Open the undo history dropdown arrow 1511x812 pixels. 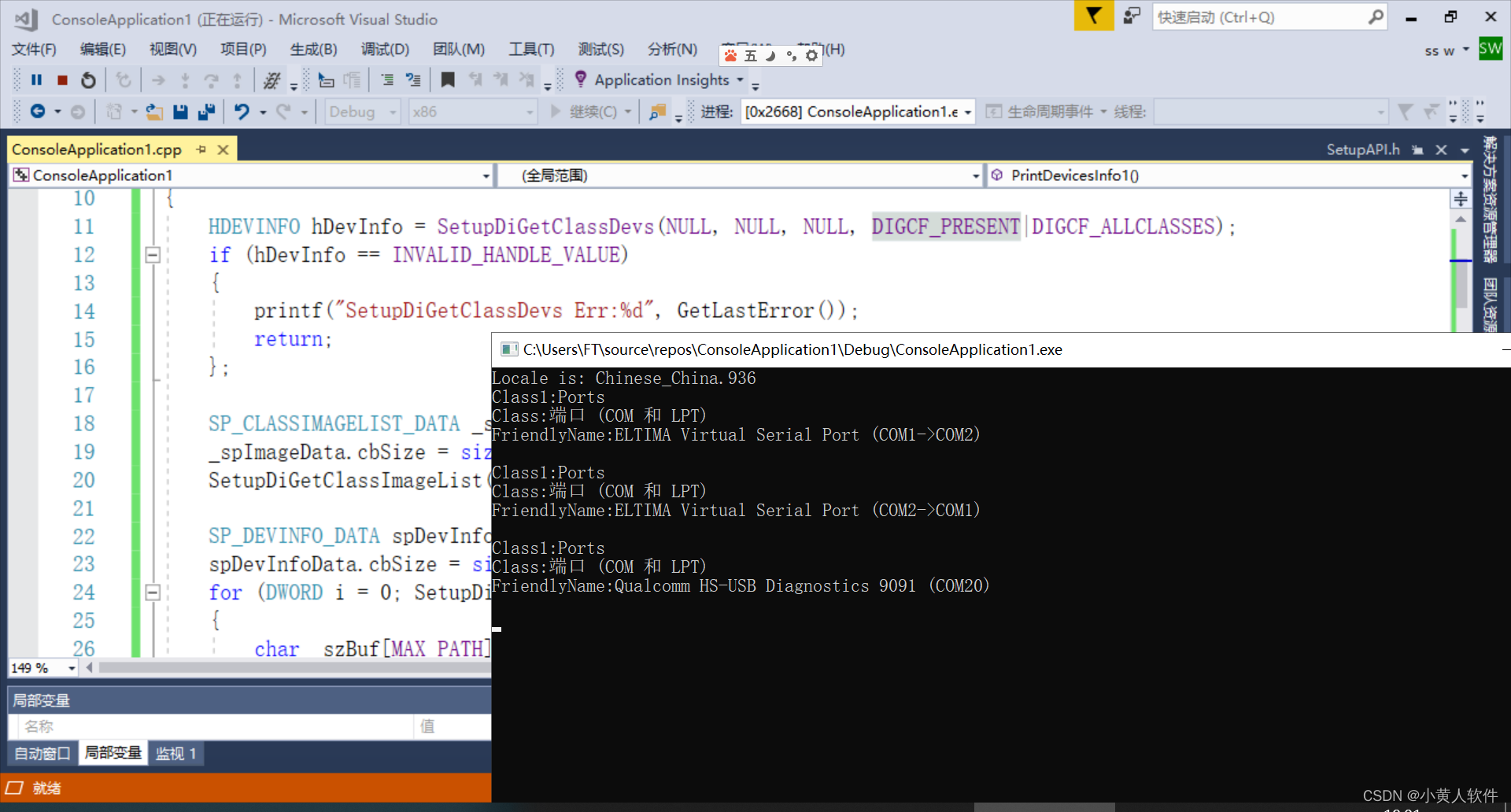click(263, 112)
